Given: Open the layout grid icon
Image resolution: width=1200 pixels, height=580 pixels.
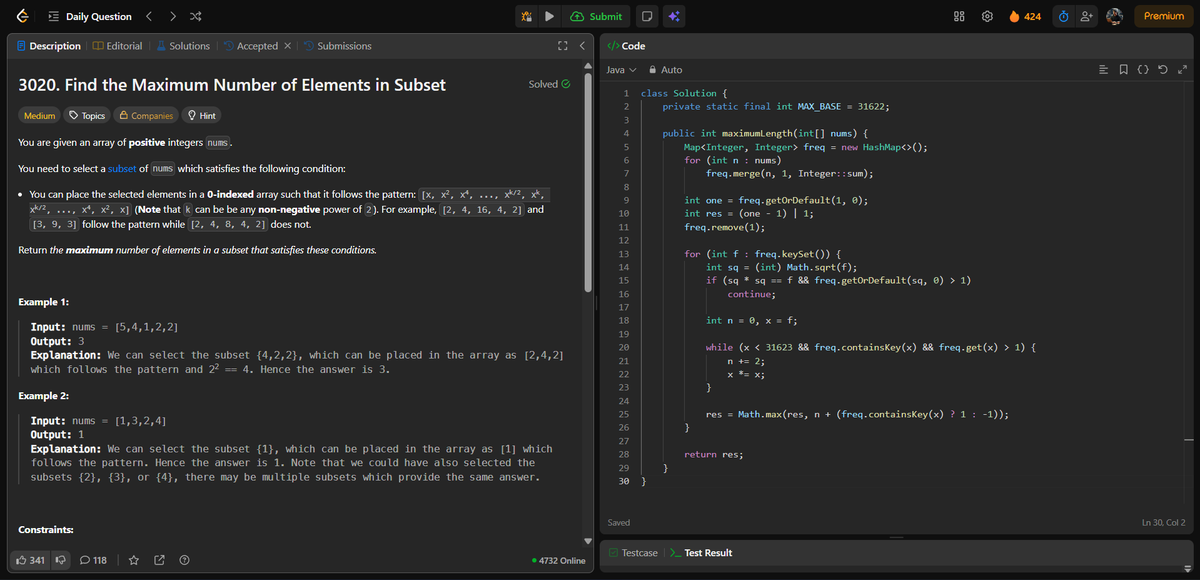Looking at the screenshot, I should tap(960, 16).
